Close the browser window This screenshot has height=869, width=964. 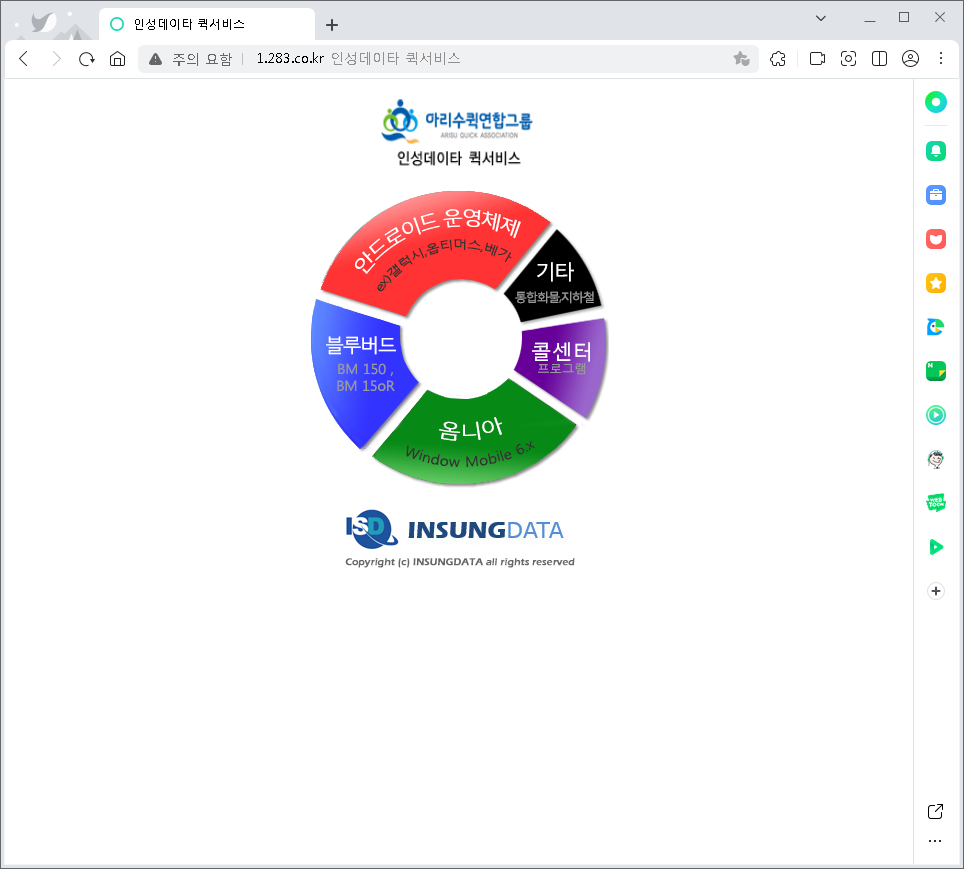point(940,17)
